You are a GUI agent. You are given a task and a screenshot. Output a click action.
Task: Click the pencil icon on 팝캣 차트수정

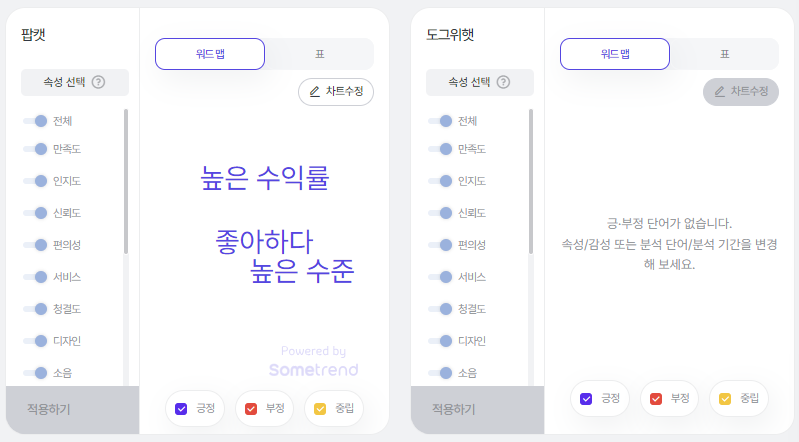pyautogui.click(x=315, y=92)
